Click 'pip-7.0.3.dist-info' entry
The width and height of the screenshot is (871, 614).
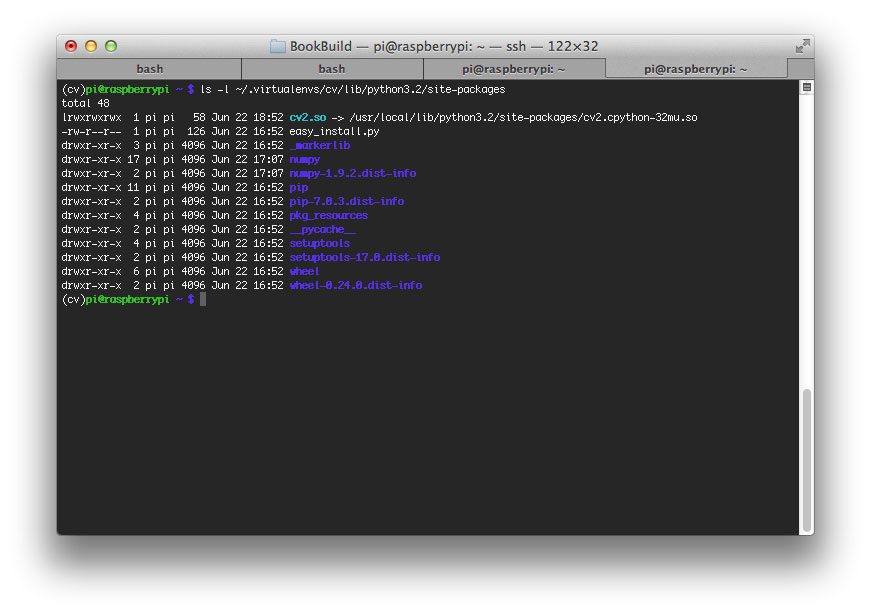[347, 201]
